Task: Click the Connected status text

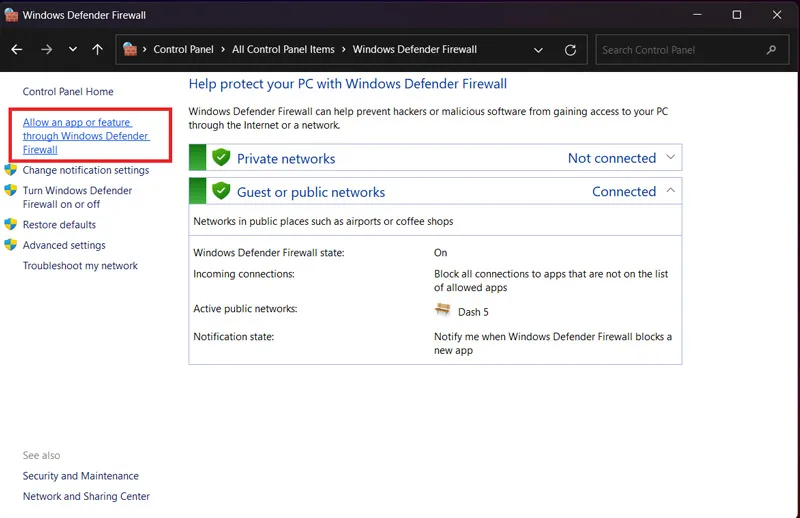Action: 624,191
